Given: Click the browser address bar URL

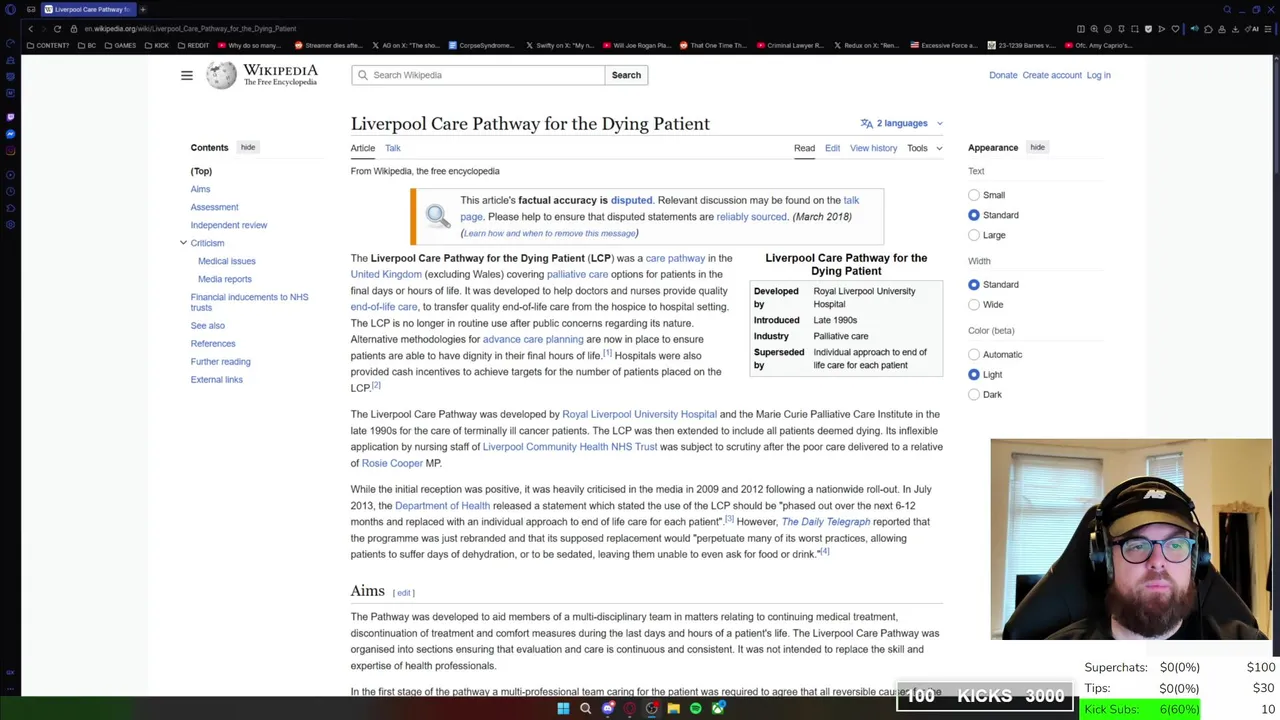Looking at the screenshot, I should [190, 29].
